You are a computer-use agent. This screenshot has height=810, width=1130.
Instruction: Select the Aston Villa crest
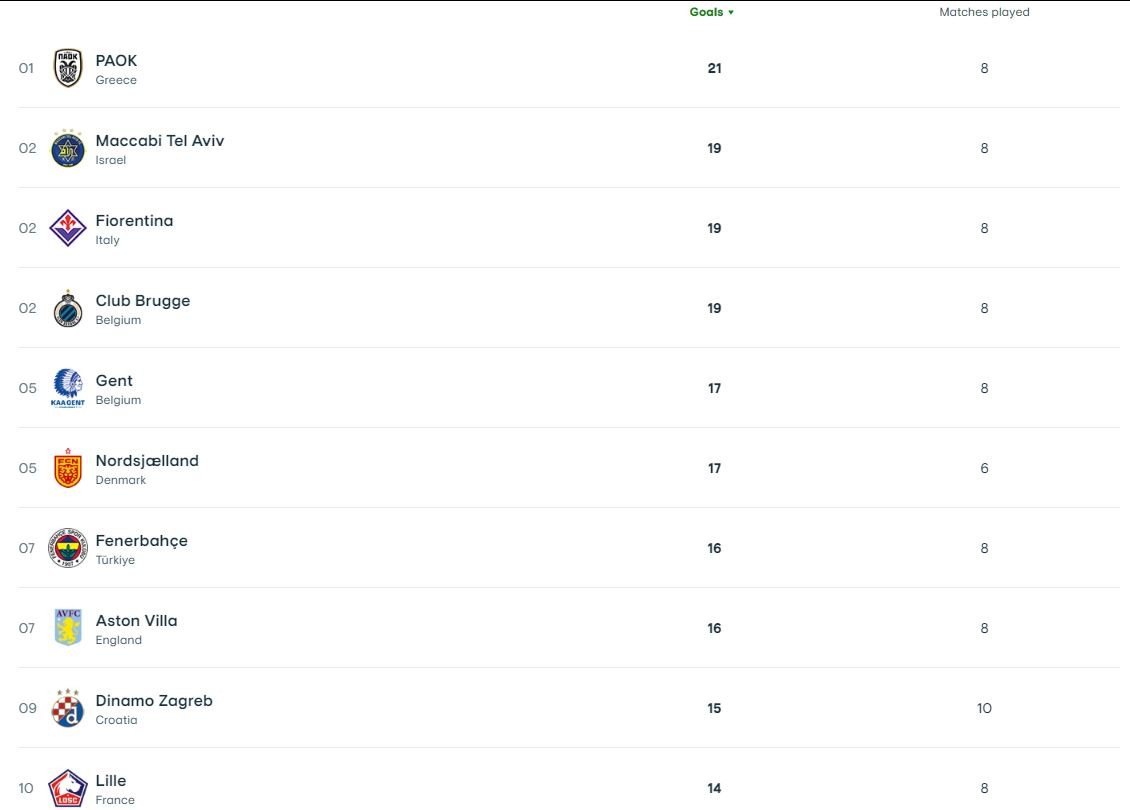tap(68, 628)
